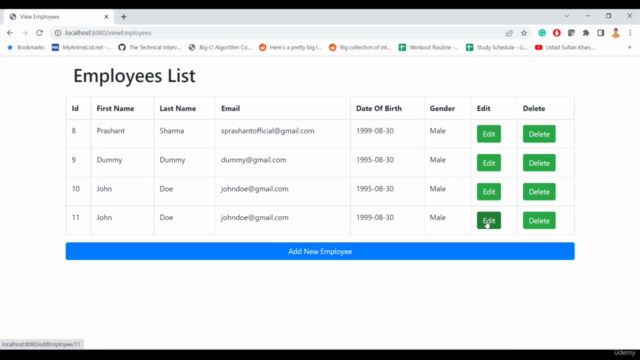This screenshot has width=640, height=360.
Task: Edit employee with Id 10
Action: point(489,192)
